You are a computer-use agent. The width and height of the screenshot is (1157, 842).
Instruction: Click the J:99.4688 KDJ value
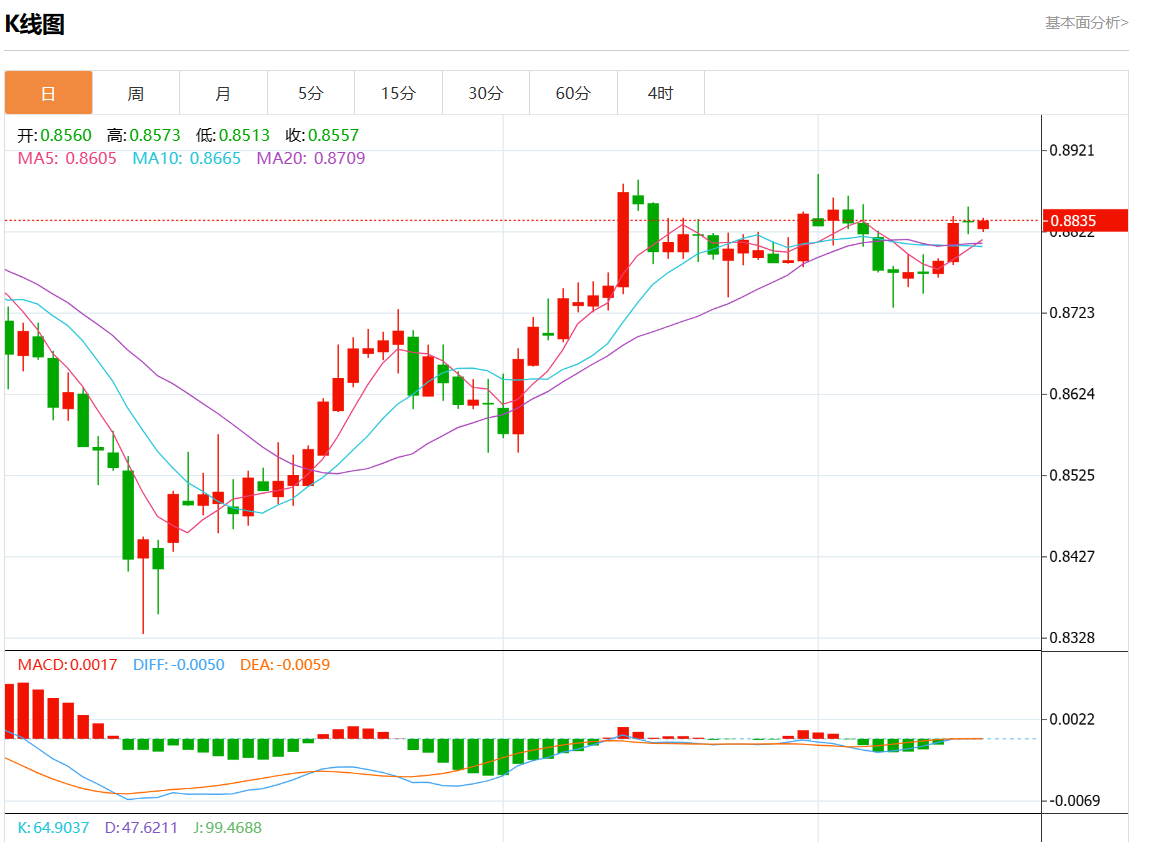pos(227,827)
